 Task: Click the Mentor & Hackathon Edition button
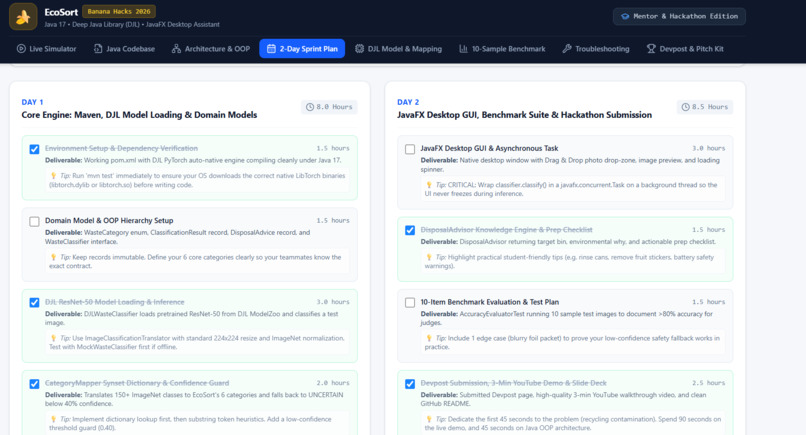click(679, 16)
